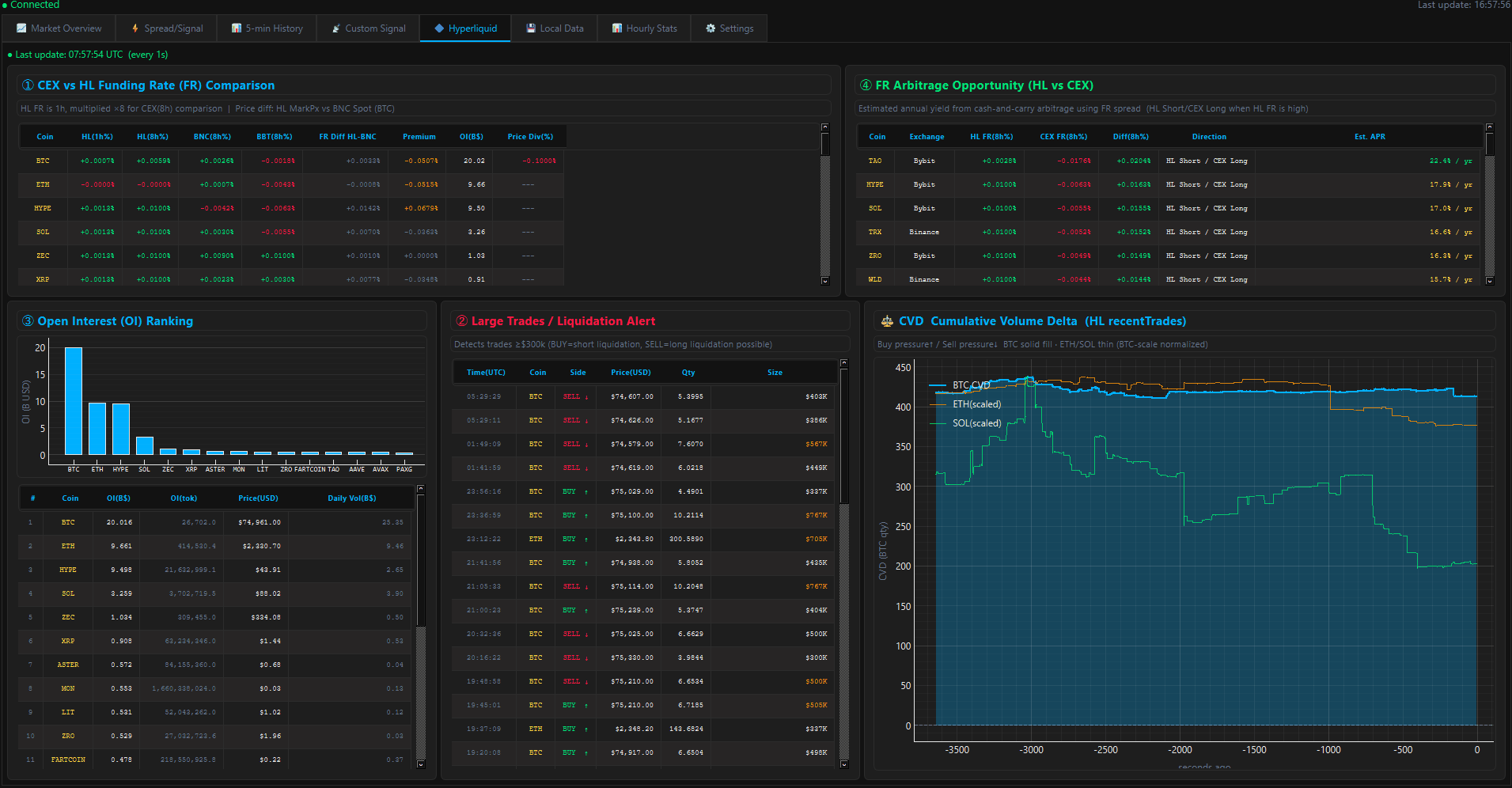Image resolution: width=1512 pixels, height=788 pixels.
Task: Sort OI table by Daily Vol(B$) header
Action: coord(352,498)
